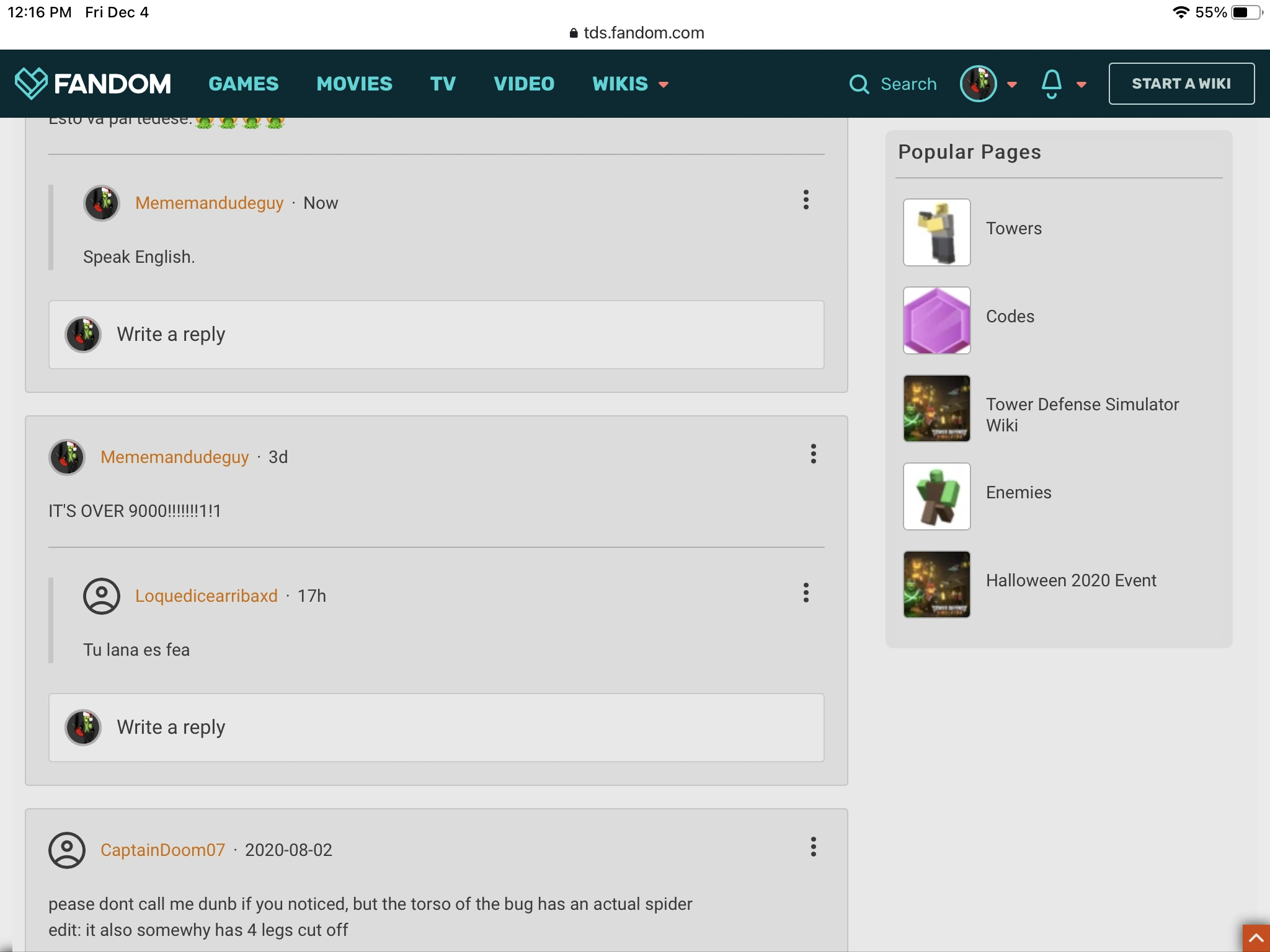Click the user avatar in header
This screenshot has height=952, width=1270.
pos(978,84)
